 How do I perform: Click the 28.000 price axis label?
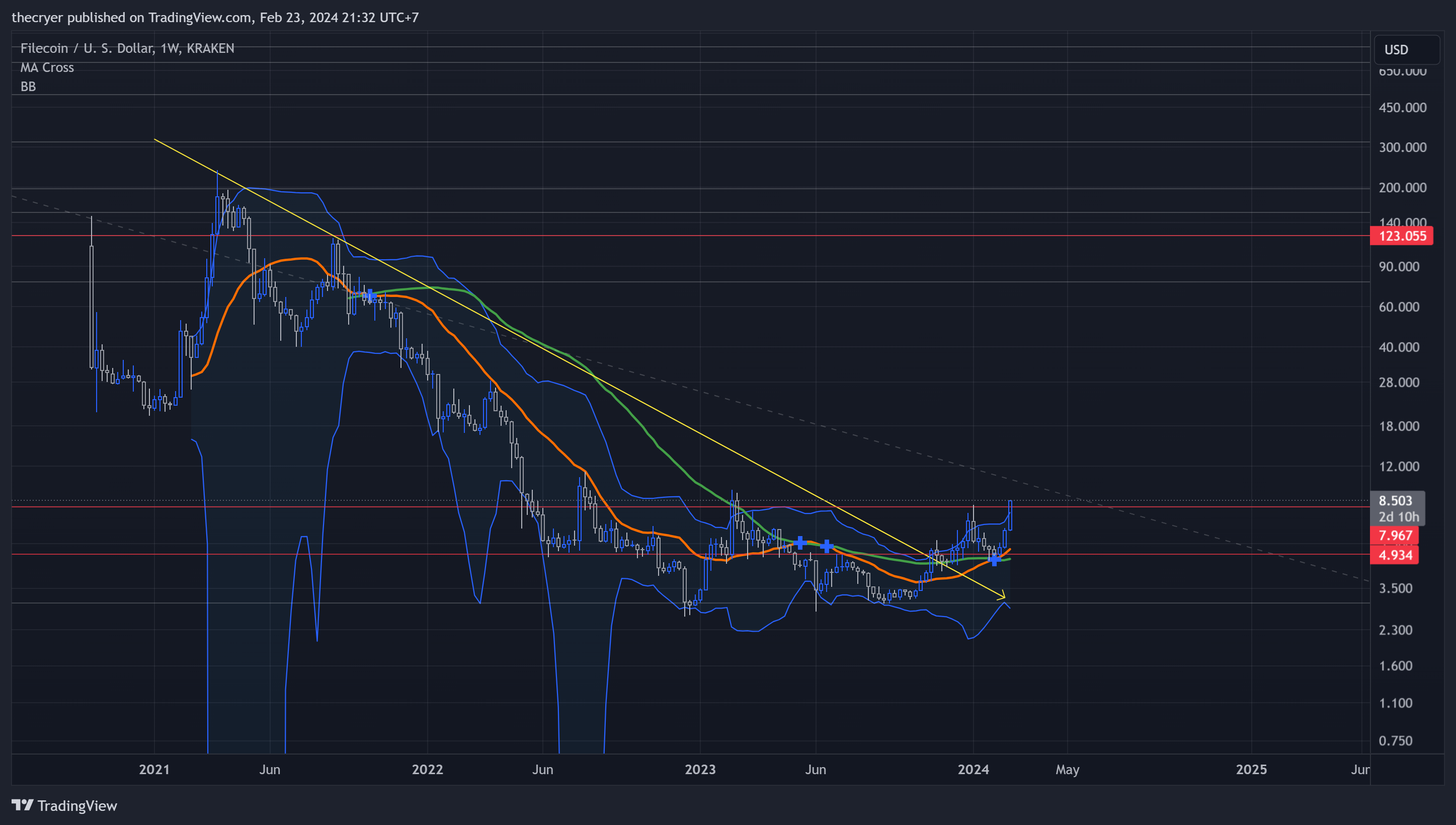pyautogui.click(x=1399, y=383)
